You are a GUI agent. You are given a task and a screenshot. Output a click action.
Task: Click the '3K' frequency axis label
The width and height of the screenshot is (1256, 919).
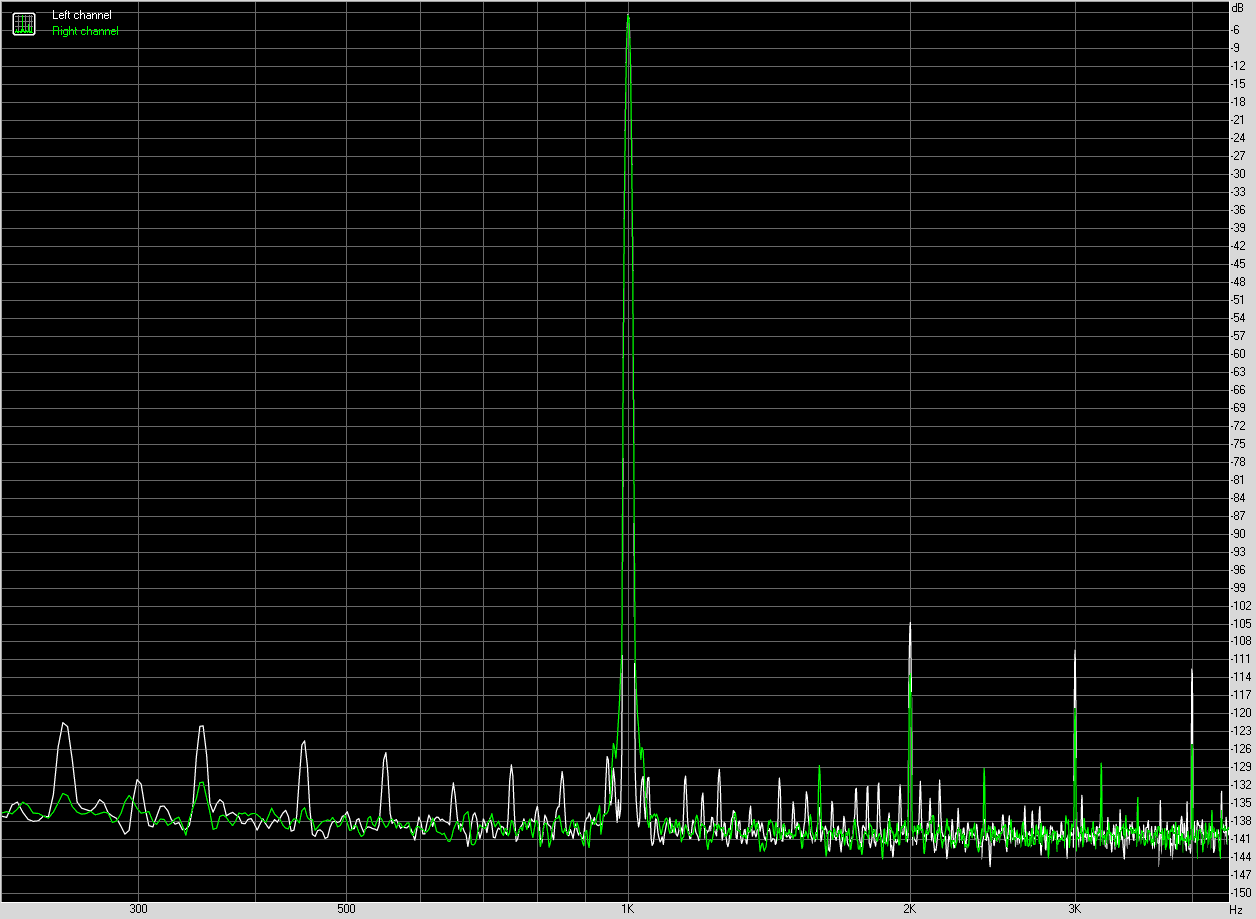1075,909
